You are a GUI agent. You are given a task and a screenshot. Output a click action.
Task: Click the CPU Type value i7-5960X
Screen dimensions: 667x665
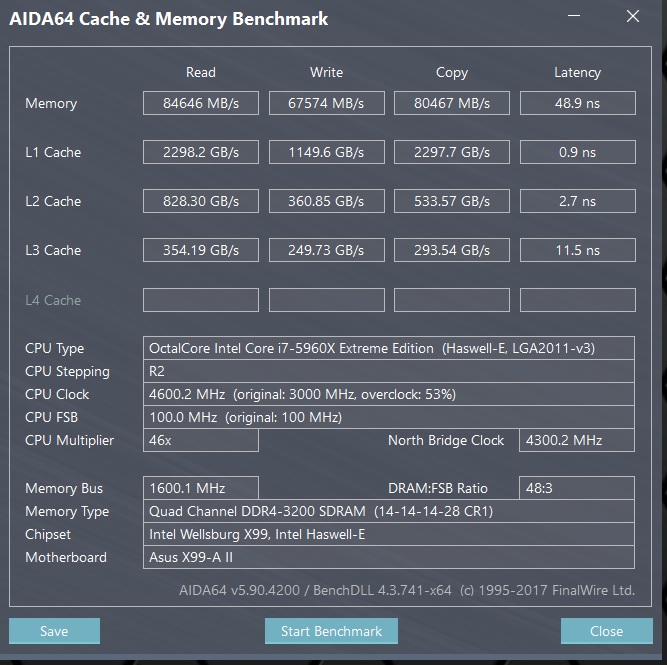pyautogui.click(x=389, y=348)
